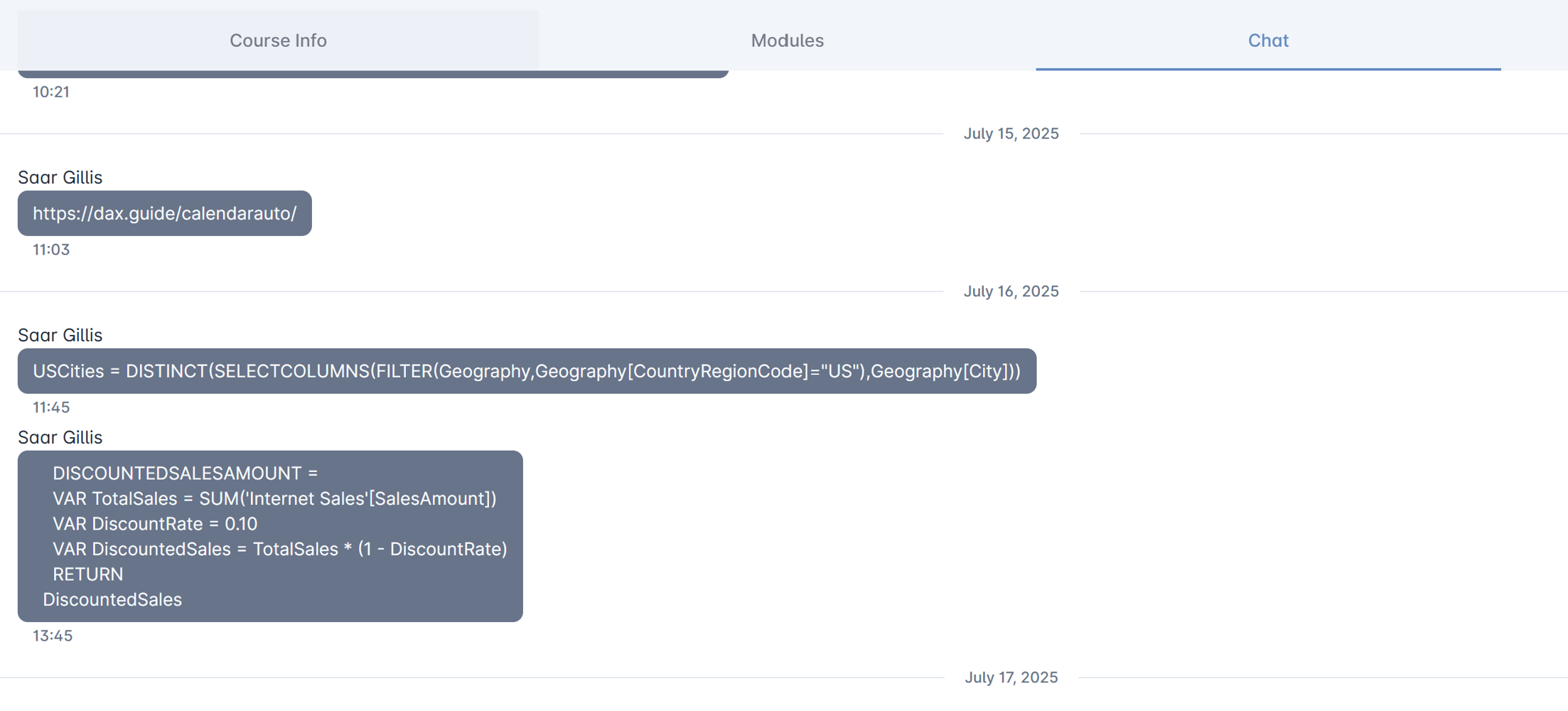Click the July 17, 2025 date separator
The image size is (1568, 711).
[1011, 678]
